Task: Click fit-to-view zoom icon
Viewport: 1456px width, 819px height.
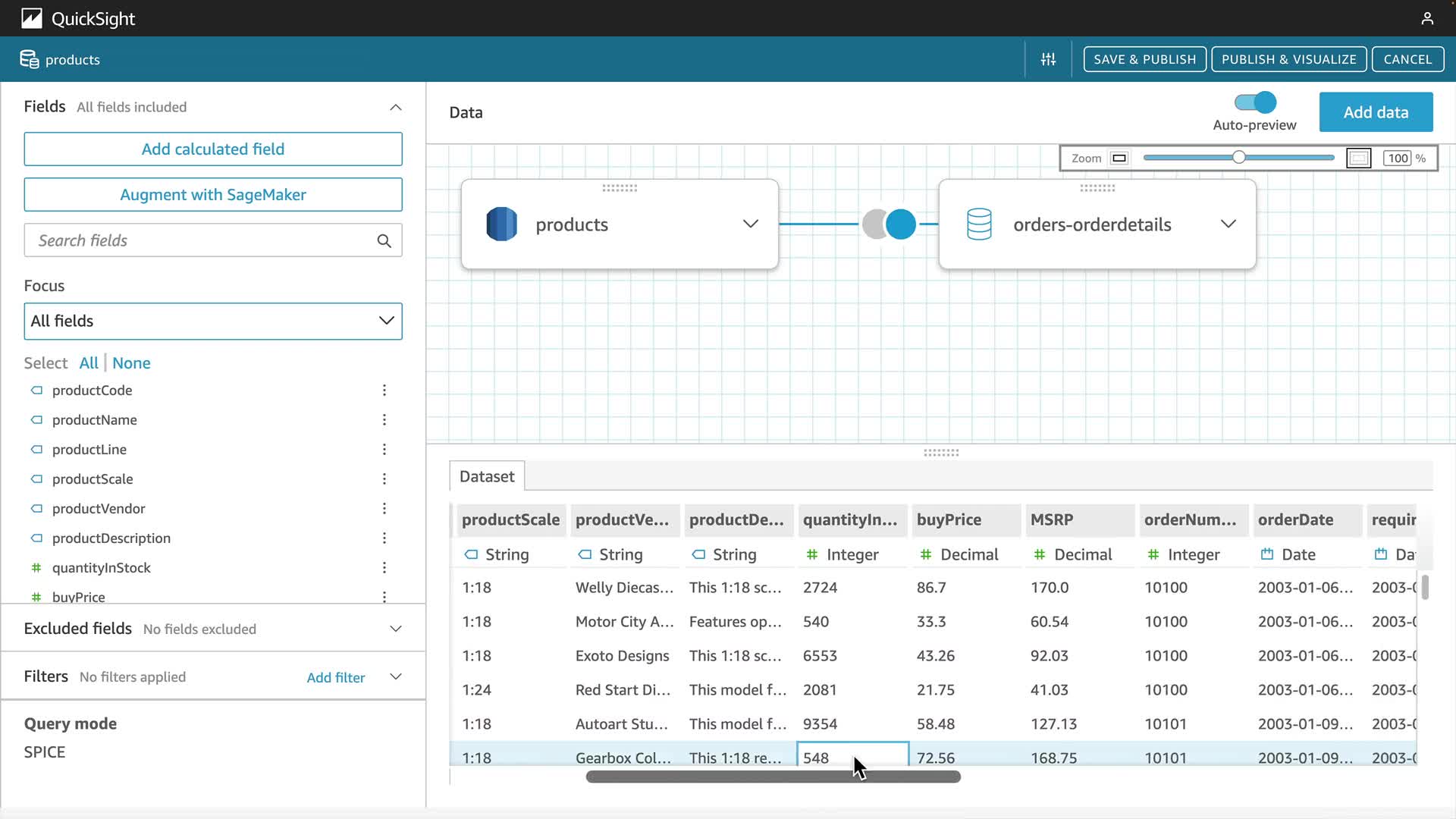Action: (x=1358, y=158)
